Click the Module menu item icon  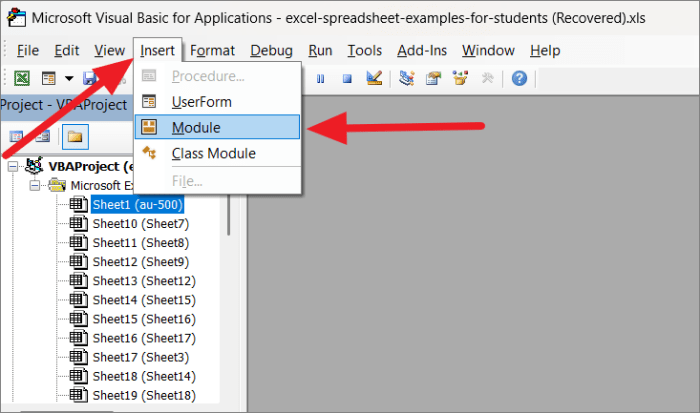(149, 127)
